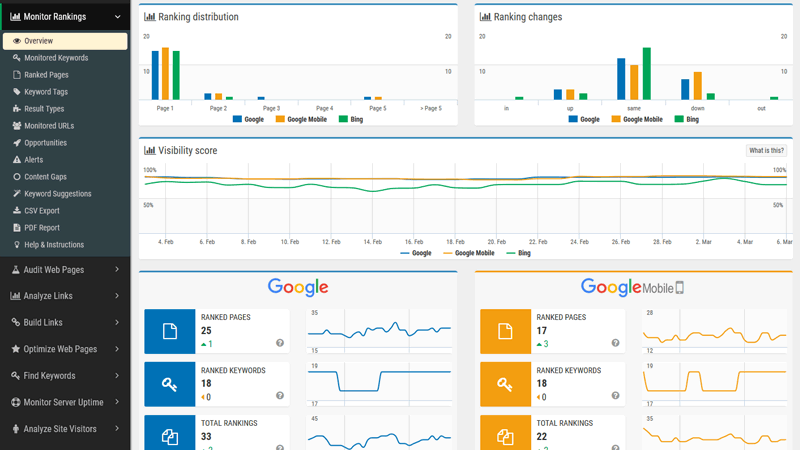
Task: Expand Analyze Site Visitors chevron
Action: (x=117, y=429)
